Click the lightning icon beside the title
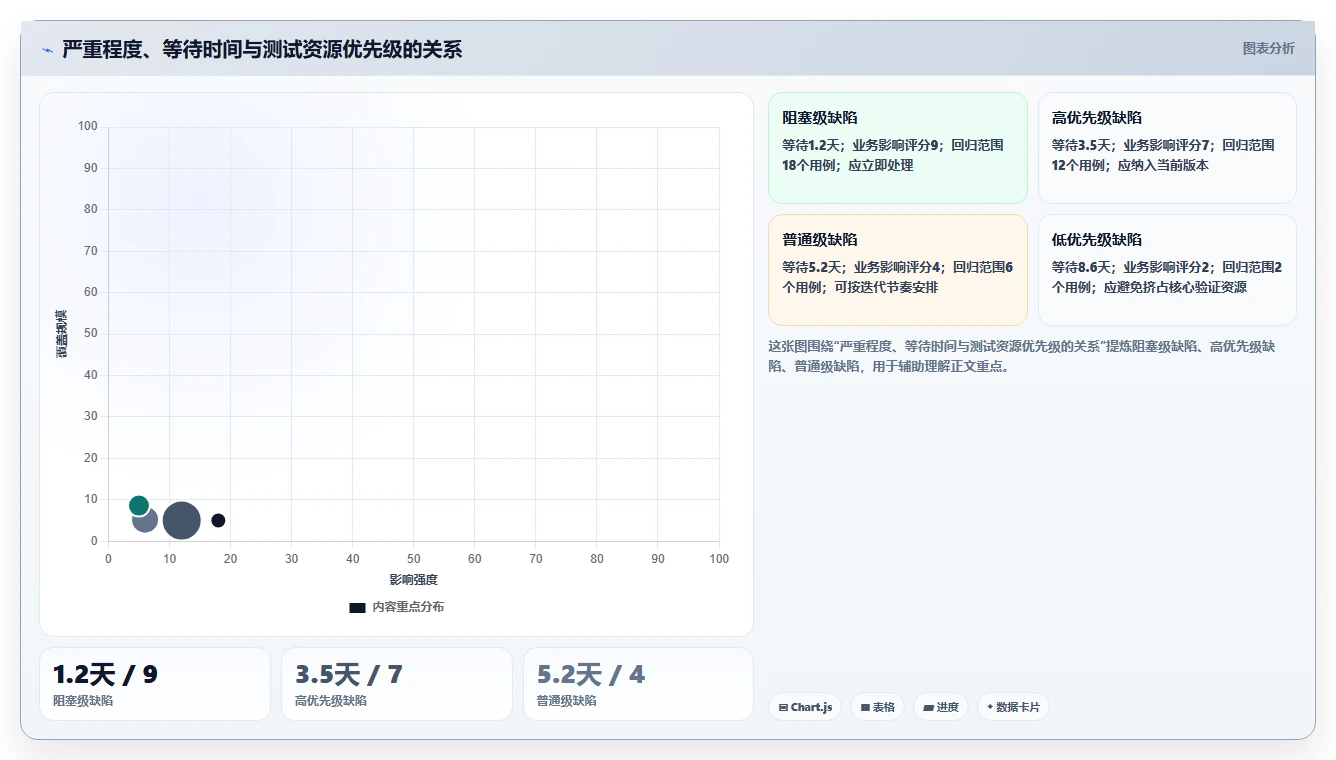 48,50
